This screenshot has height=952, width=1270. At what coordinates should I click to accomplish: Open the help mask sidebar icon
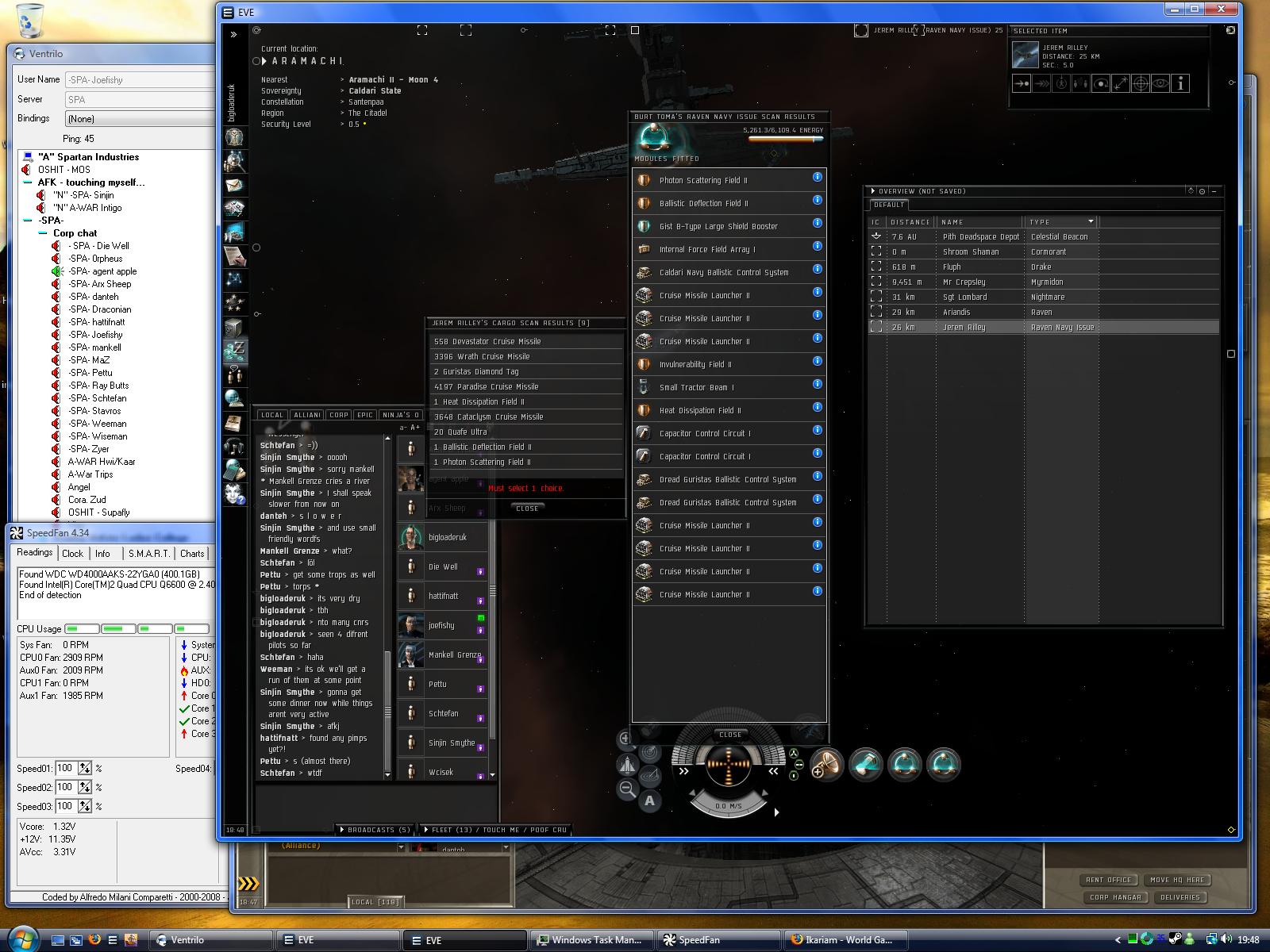(234, 493)
